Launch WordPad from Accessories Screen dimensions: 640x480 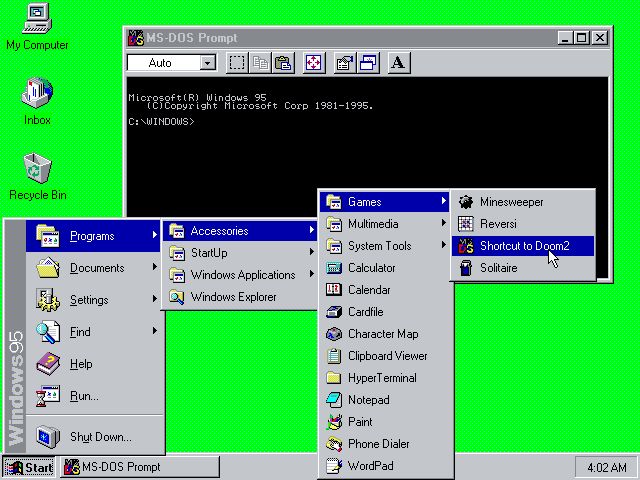(384, 466)
